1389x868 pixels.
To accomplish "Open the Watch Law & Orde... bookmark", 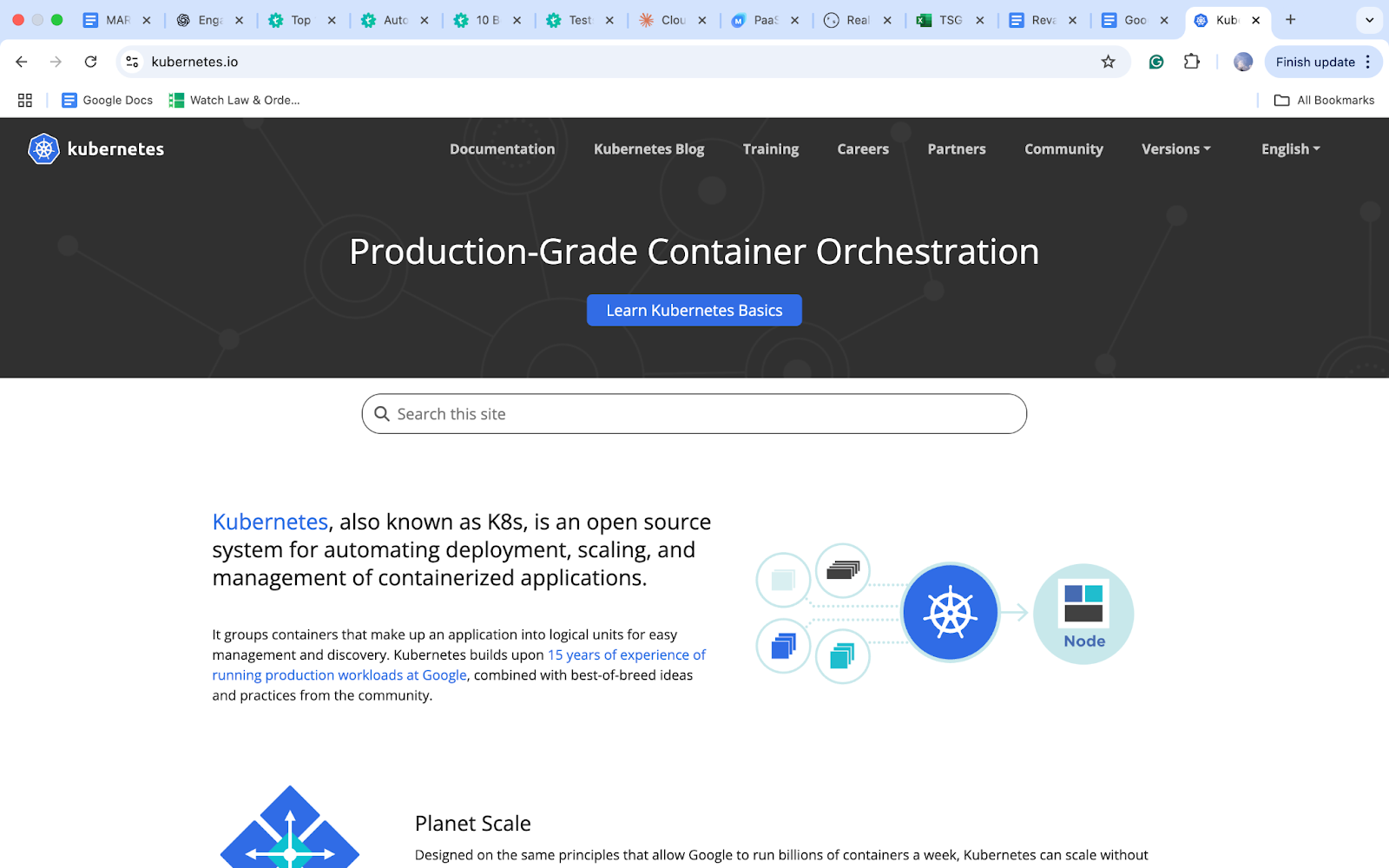I will tap(234, 100).
